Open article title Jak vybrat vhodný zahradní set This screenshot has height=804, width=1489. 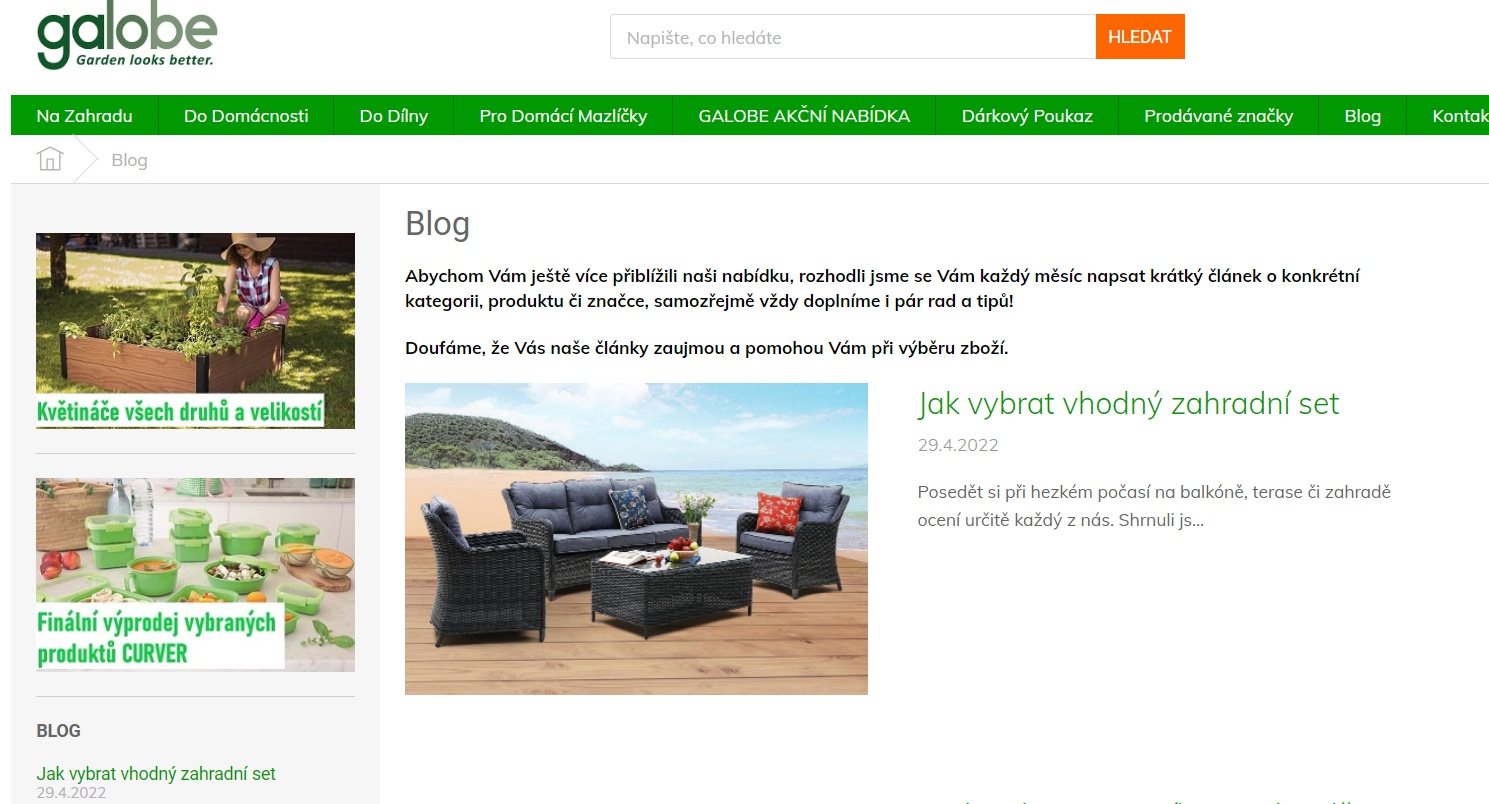click(1128, 403)
